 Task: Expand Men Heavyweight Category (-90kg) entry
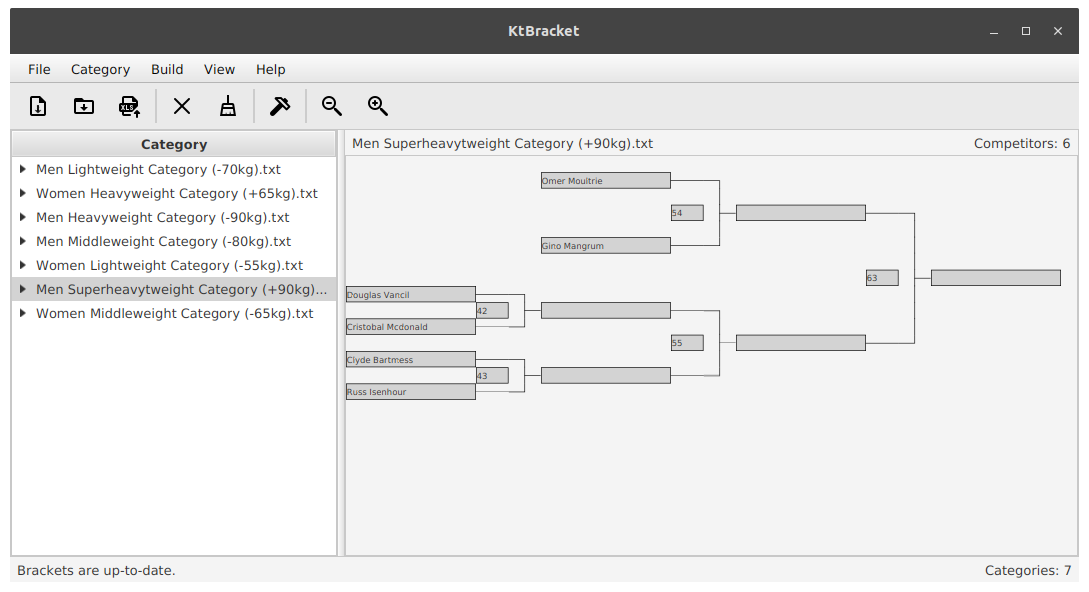21,217
